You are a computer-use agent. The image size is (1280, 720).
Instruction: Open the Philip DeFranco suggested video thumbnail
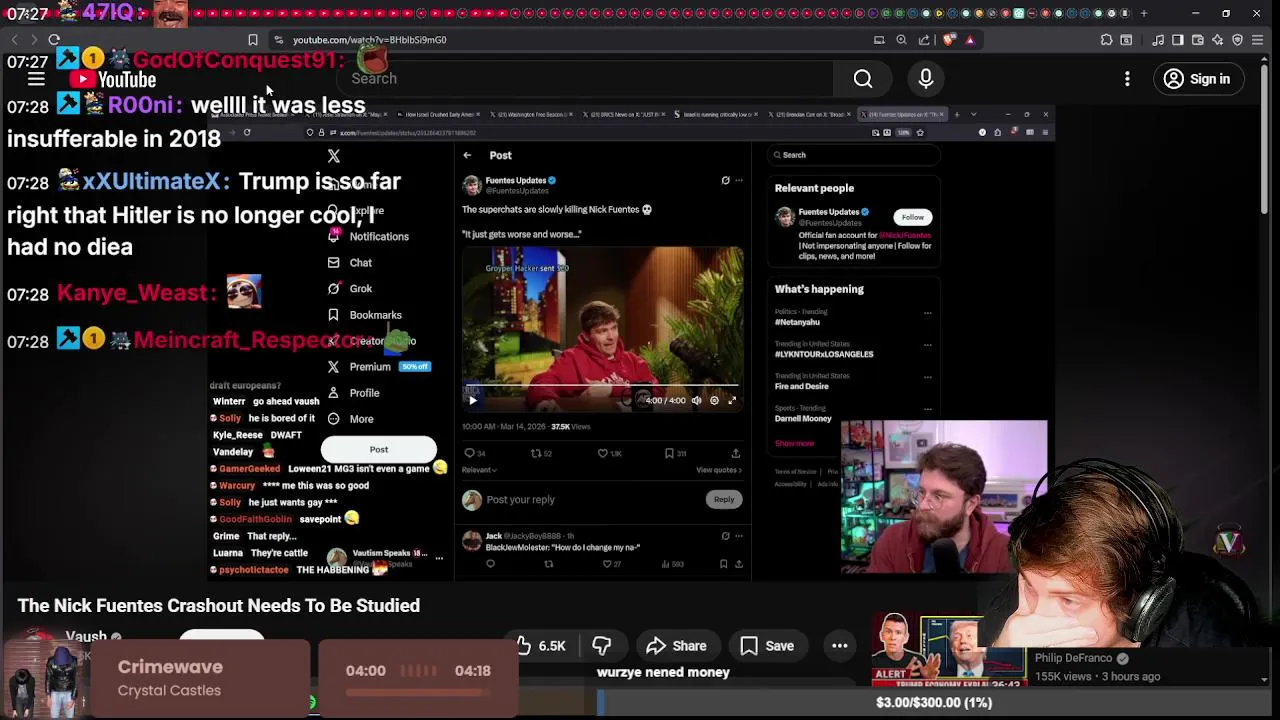coord(950,652)
